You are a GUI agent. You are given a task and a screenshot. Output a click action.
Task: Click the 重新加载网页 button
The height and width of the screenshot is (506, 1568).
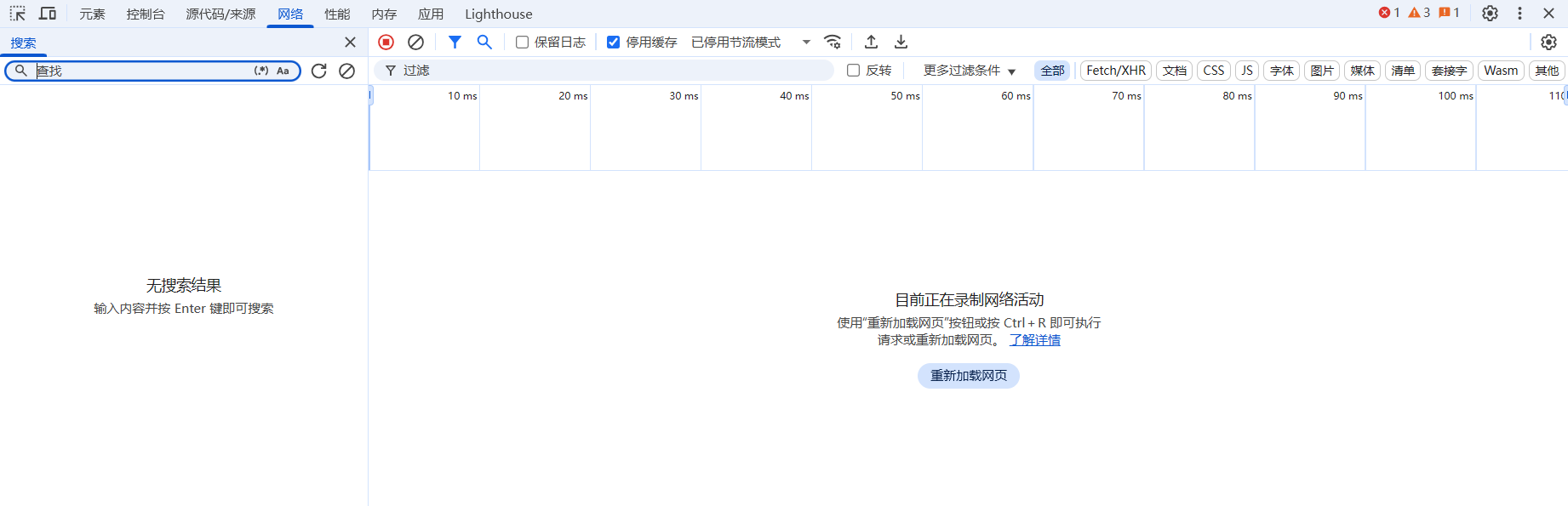969,376
